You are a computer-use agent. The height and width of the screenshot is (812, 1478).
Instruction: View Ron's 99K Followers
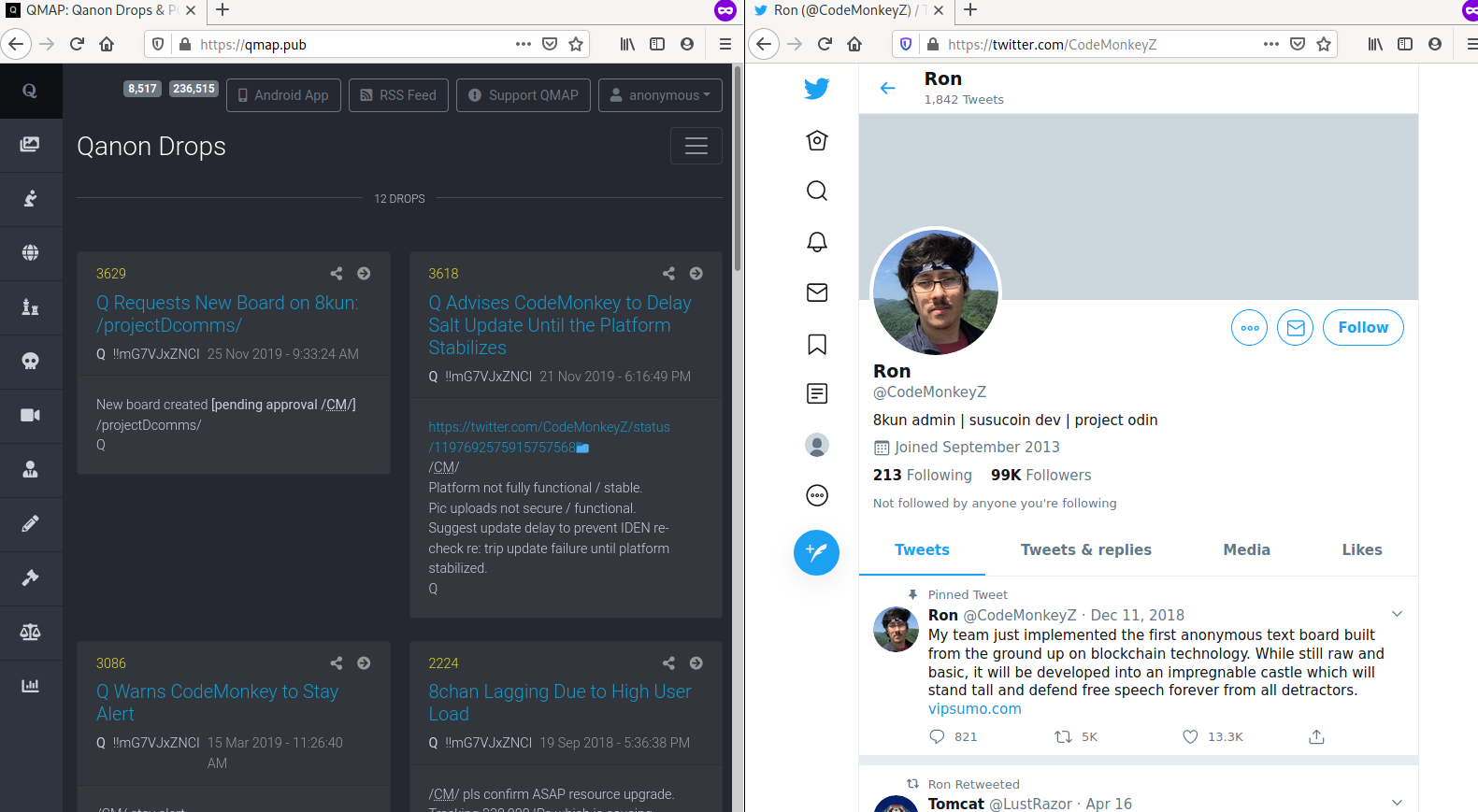pyautogui.click(x=1040, y=476)
